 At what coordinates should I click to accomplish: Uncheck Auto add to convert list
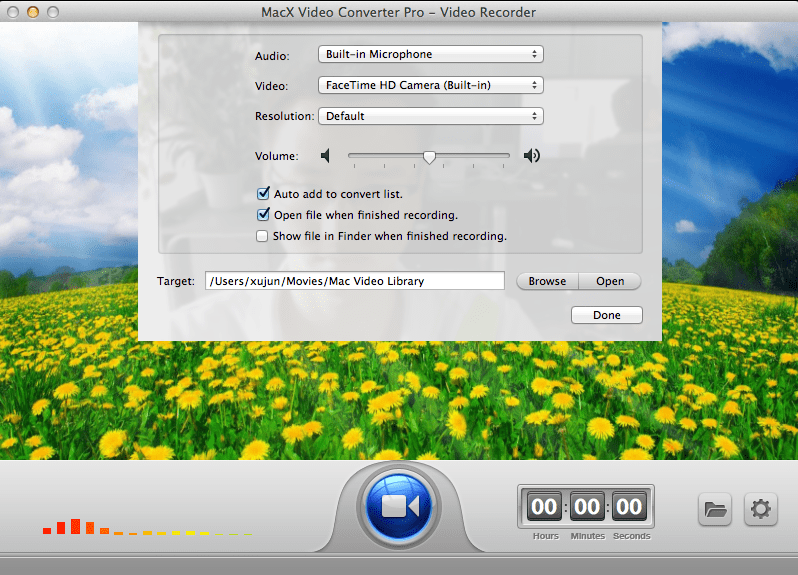tap(263, 193)
